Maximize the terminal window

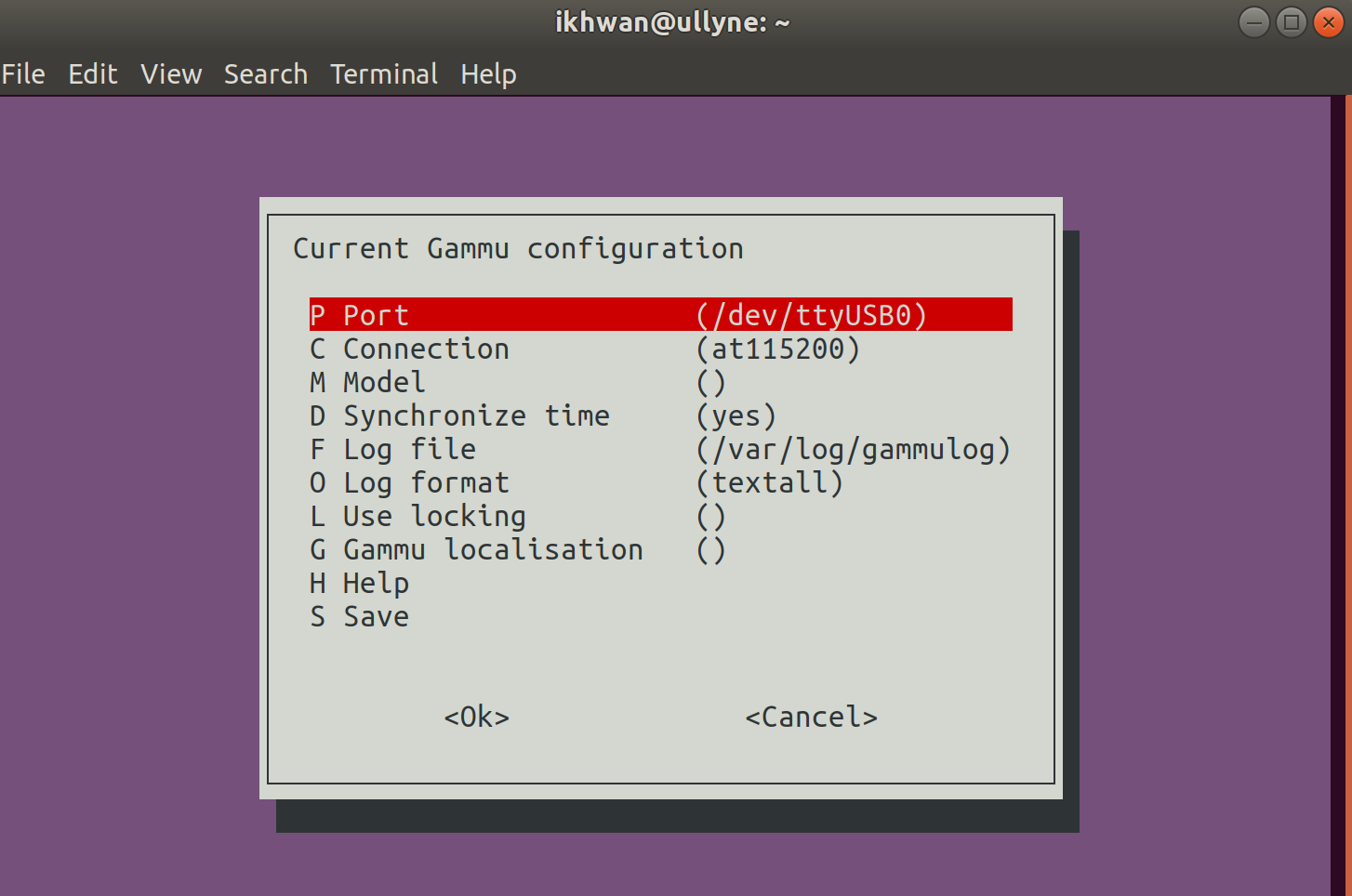(1291, 22)
